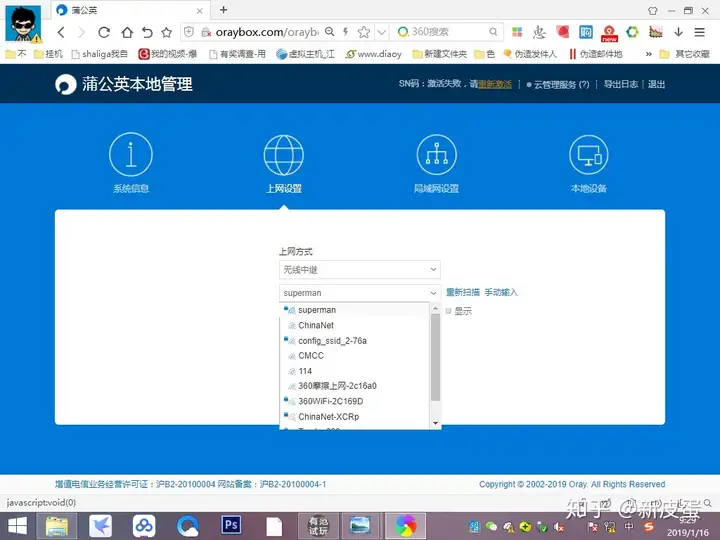Click 退出 to log out
Screen dimensions: 720x540
click(656, 84)
